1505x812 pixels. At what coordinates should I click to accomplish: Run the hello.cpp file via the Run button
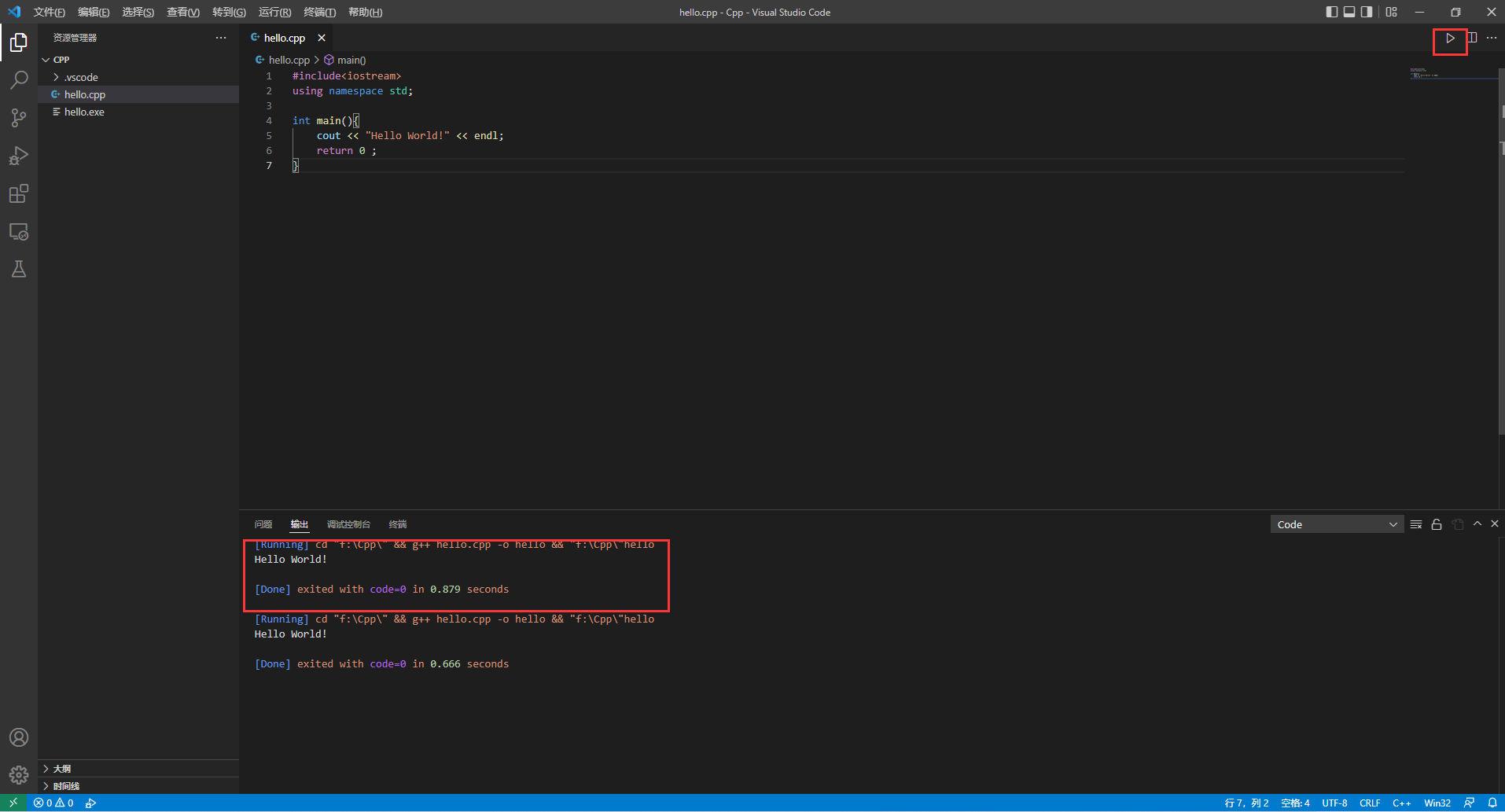[1449, 39]
